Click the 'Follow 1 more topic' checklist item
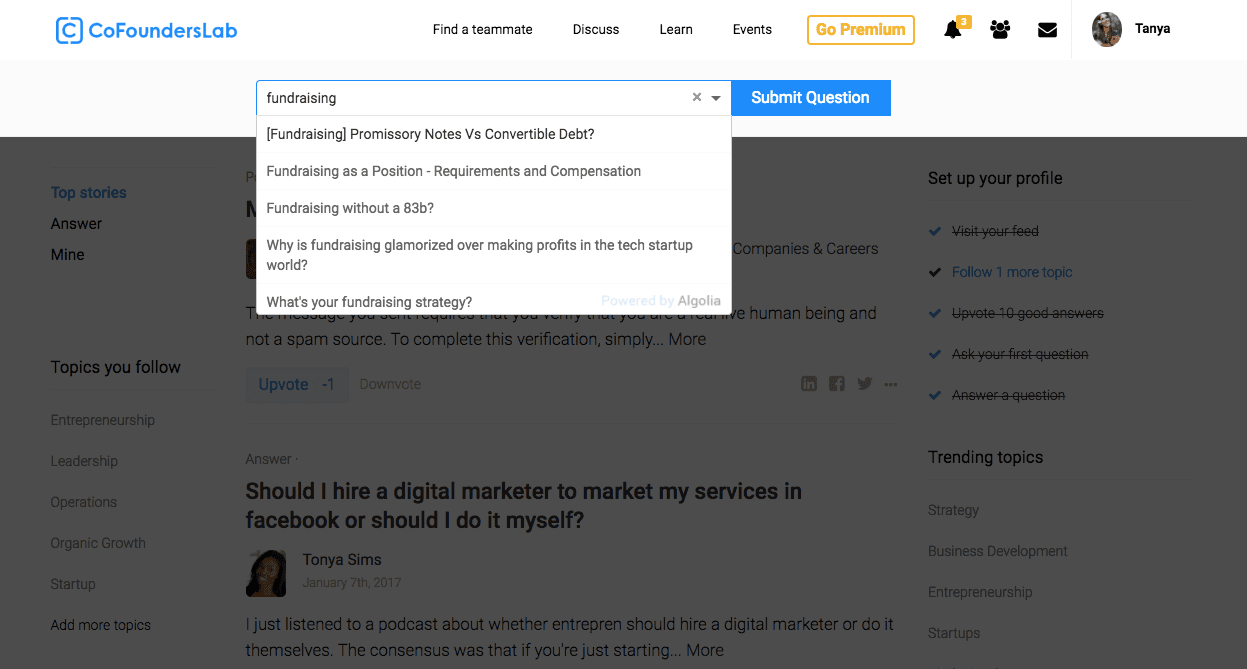The image size is (1247, 669). (1011, 272)
